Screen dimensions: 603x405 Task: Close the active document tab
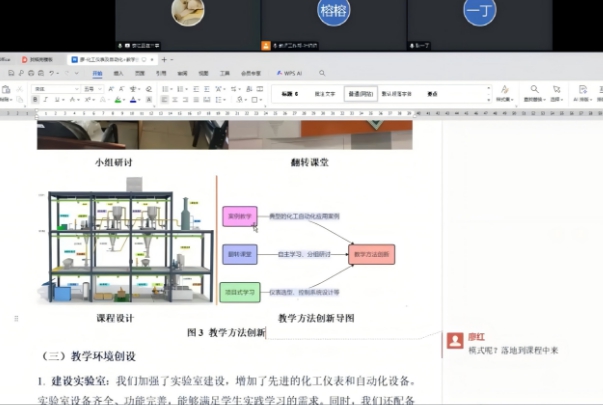tap(152, 60)
